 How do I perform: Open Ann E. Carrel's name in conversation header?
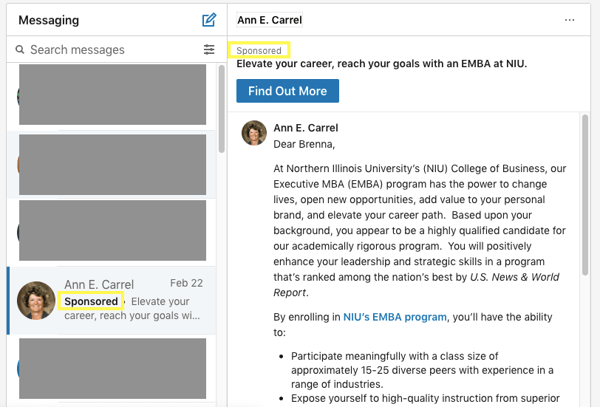tap(269, 20)
